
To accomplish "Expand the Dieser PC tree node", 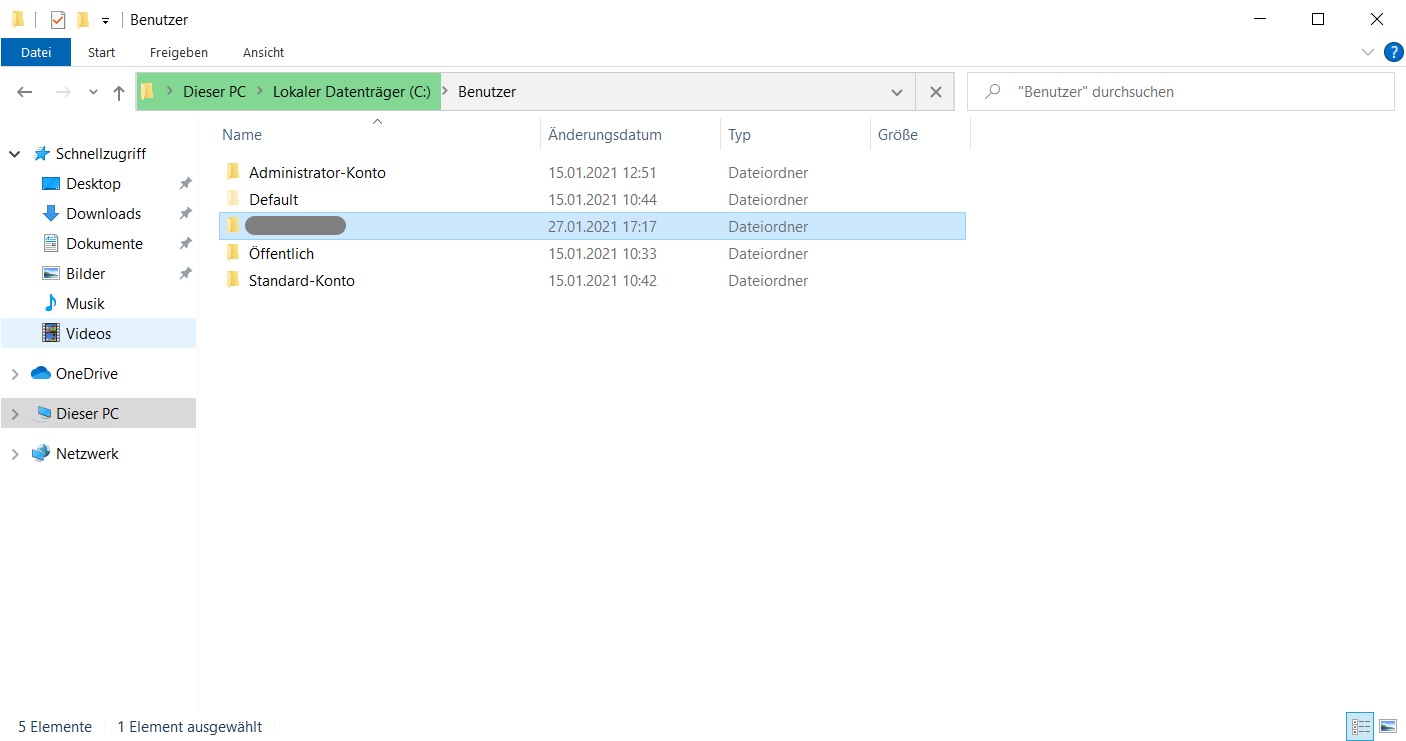I will point(15,414).
